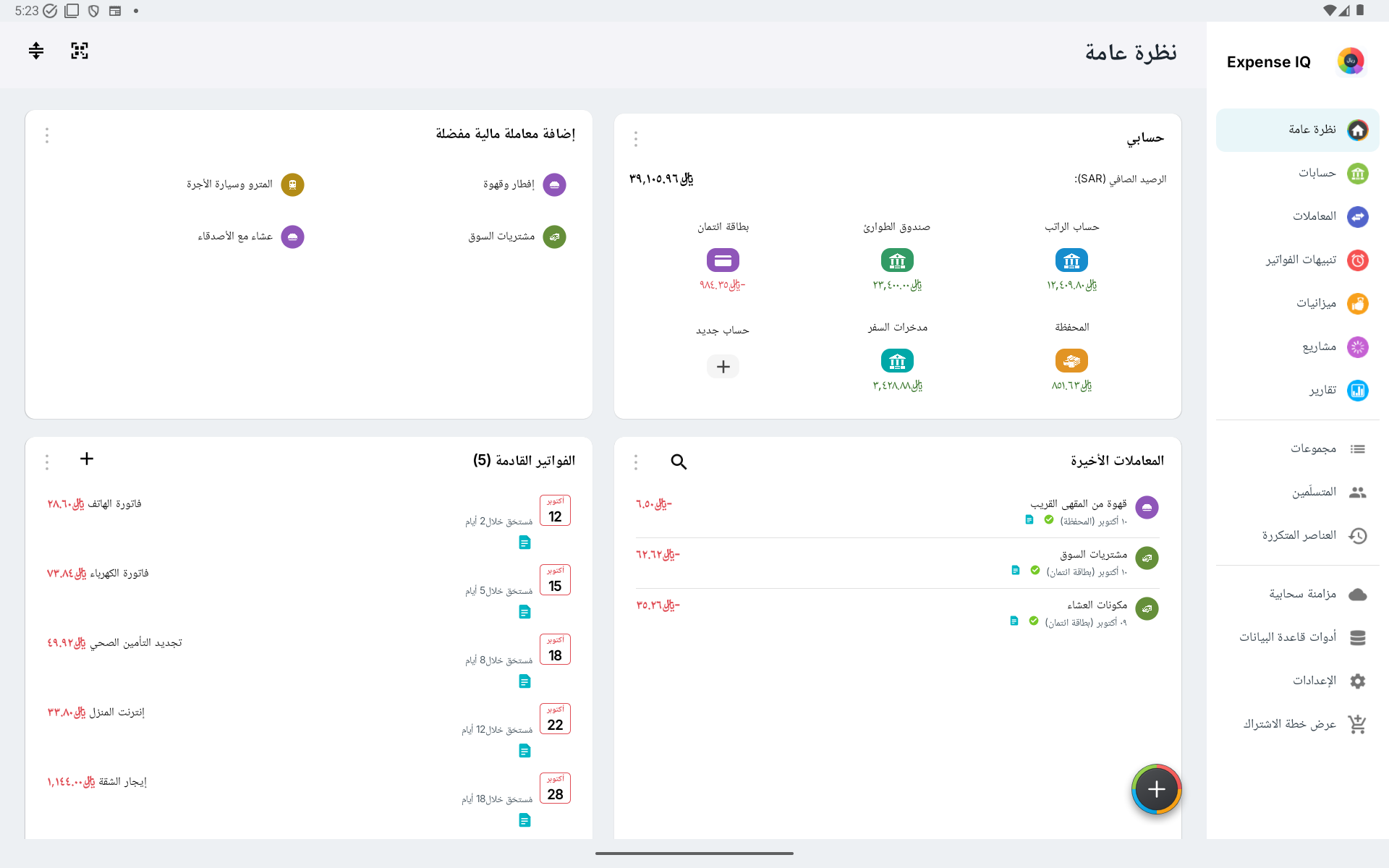Tap the cleared checkmark on coffee transaction
The width and height of the screenshot is (1389, 868).
coord(1049,520)
